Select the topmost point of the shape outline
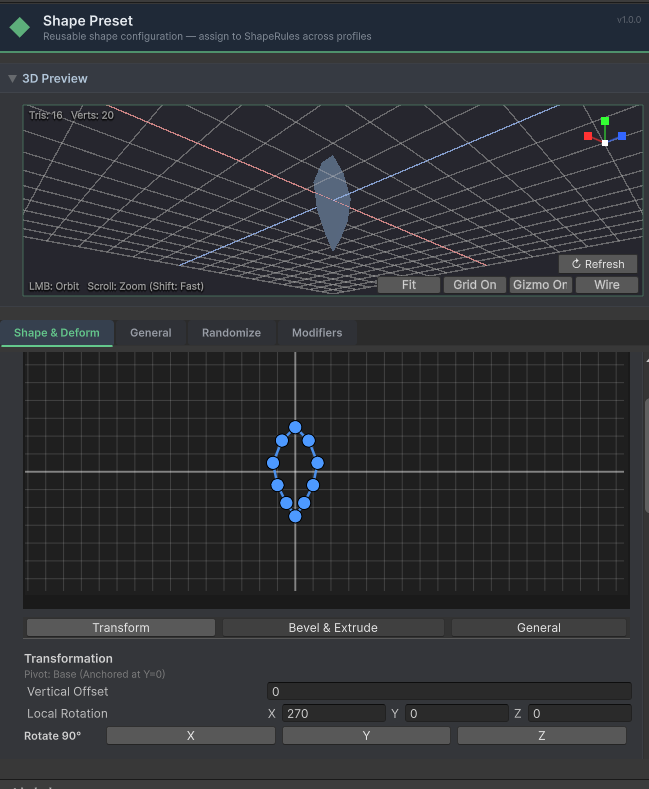The image size is (649, 789). click(295, 427)
